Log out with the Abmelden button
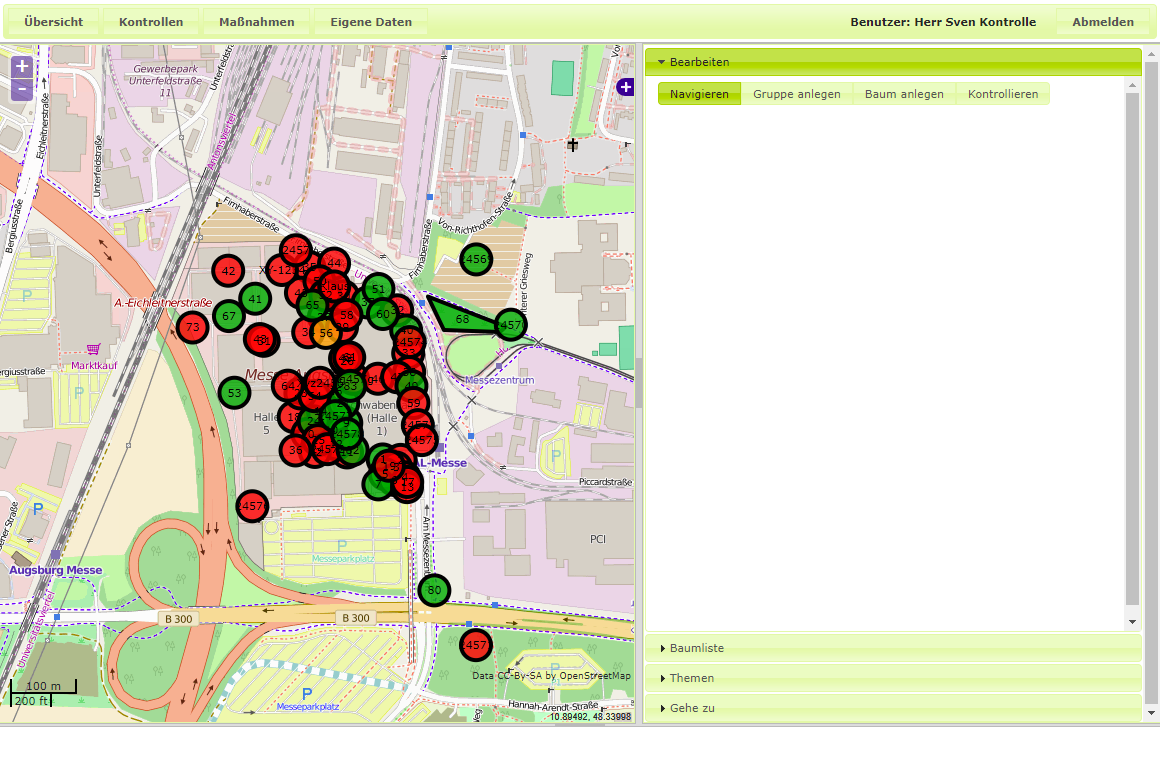The image size is (1160, 775). (x=1103, y=22)
